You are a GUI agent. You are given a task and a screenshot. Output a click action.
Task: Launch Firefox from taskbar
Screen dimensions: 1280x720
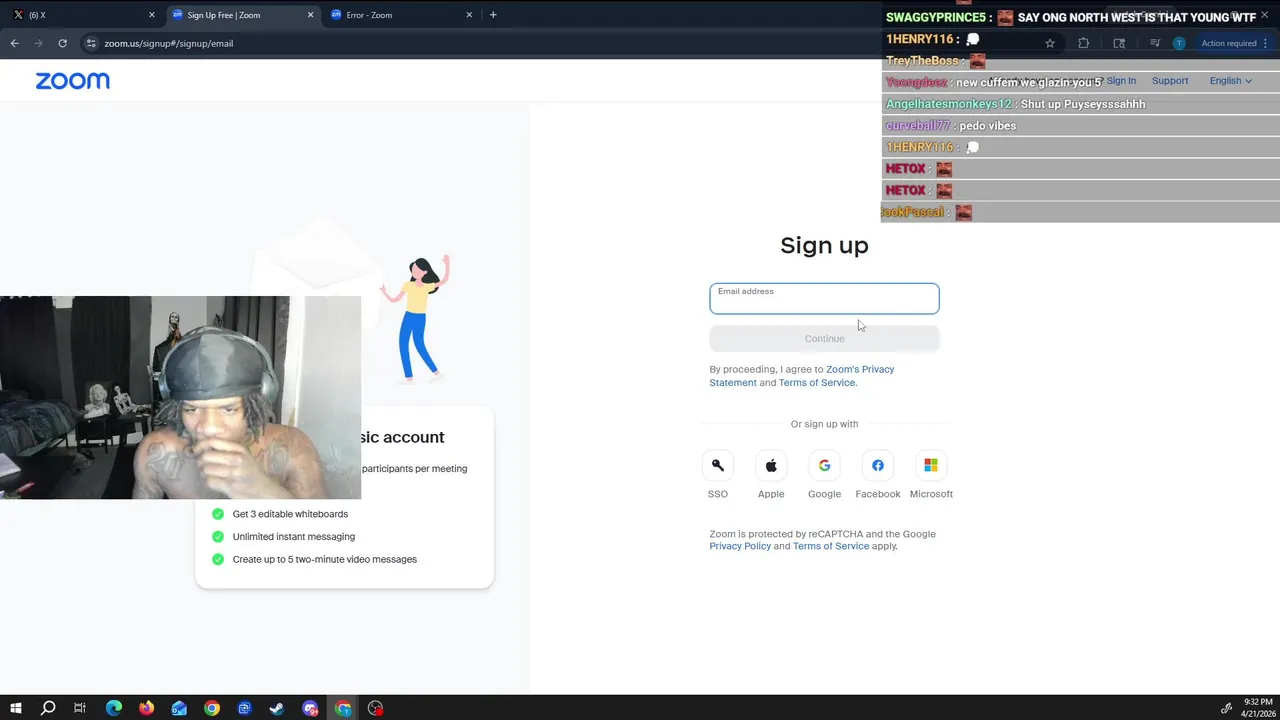(147, 708)
